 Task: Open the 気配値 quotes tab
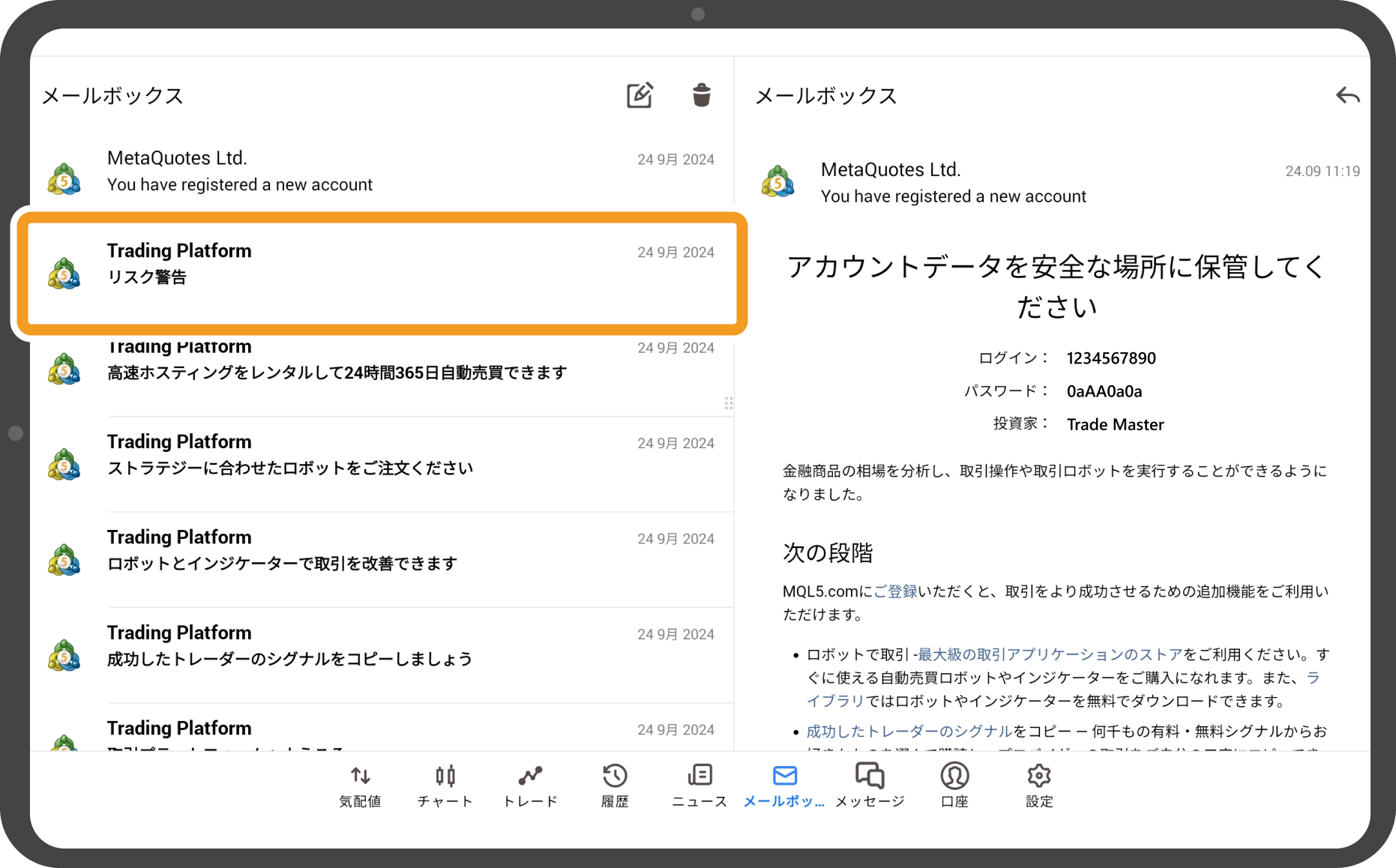click(x=360, y=786)
